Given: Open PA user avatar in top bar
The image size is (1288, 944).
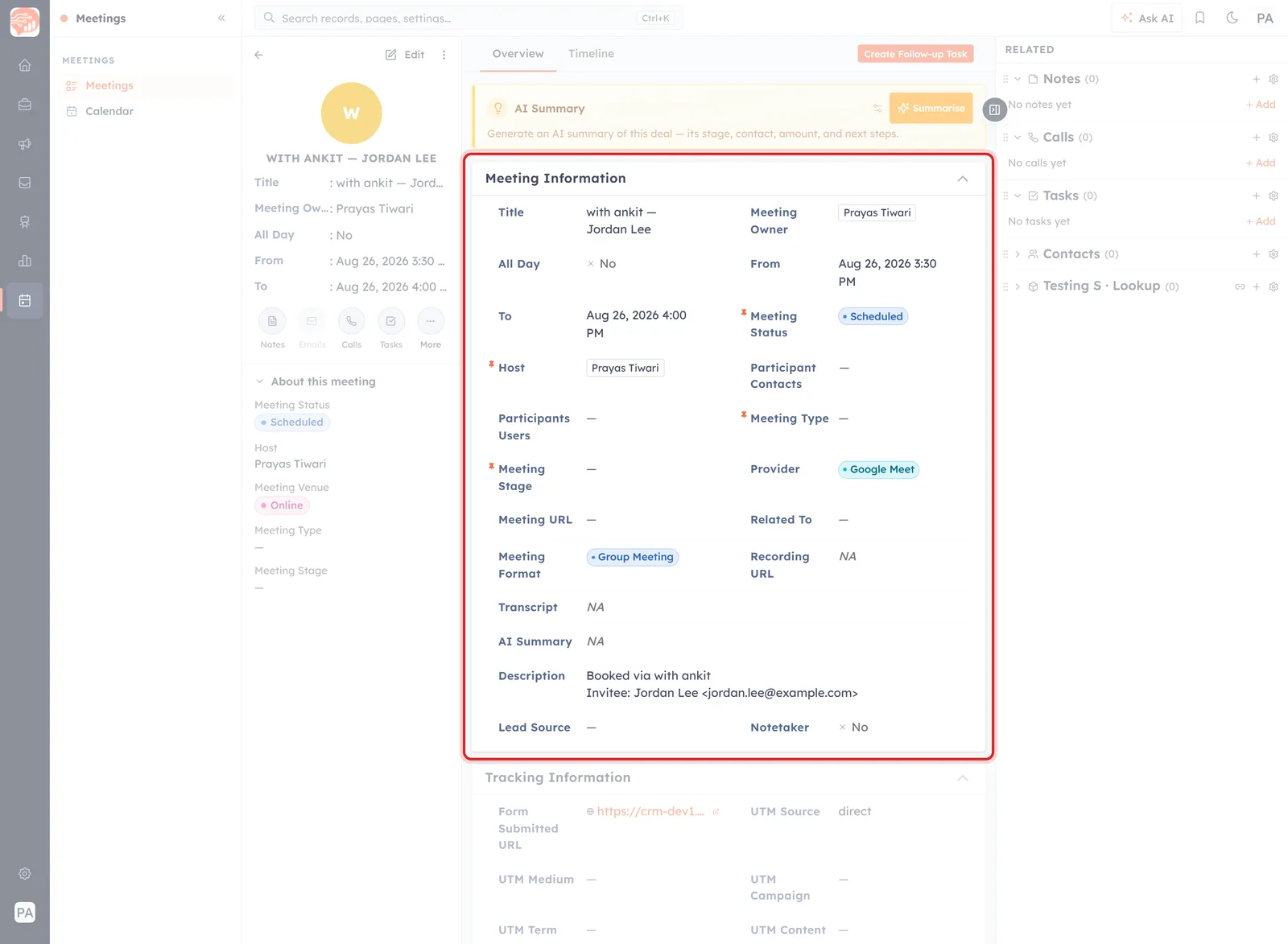Looking at the screenshot, I should tap(1265, 18).
